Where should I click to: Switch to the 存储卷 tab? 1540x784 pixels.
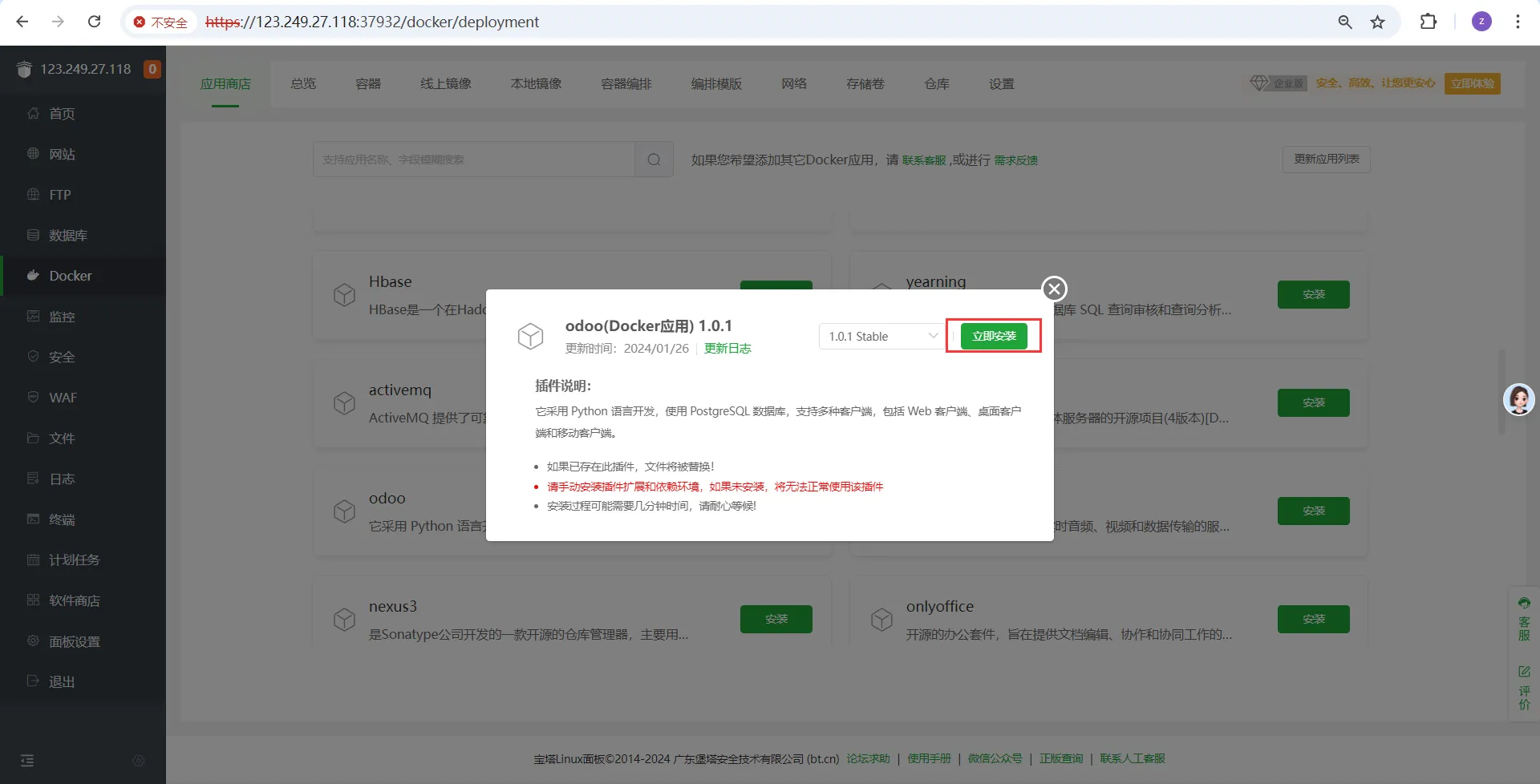pos(865,84)
